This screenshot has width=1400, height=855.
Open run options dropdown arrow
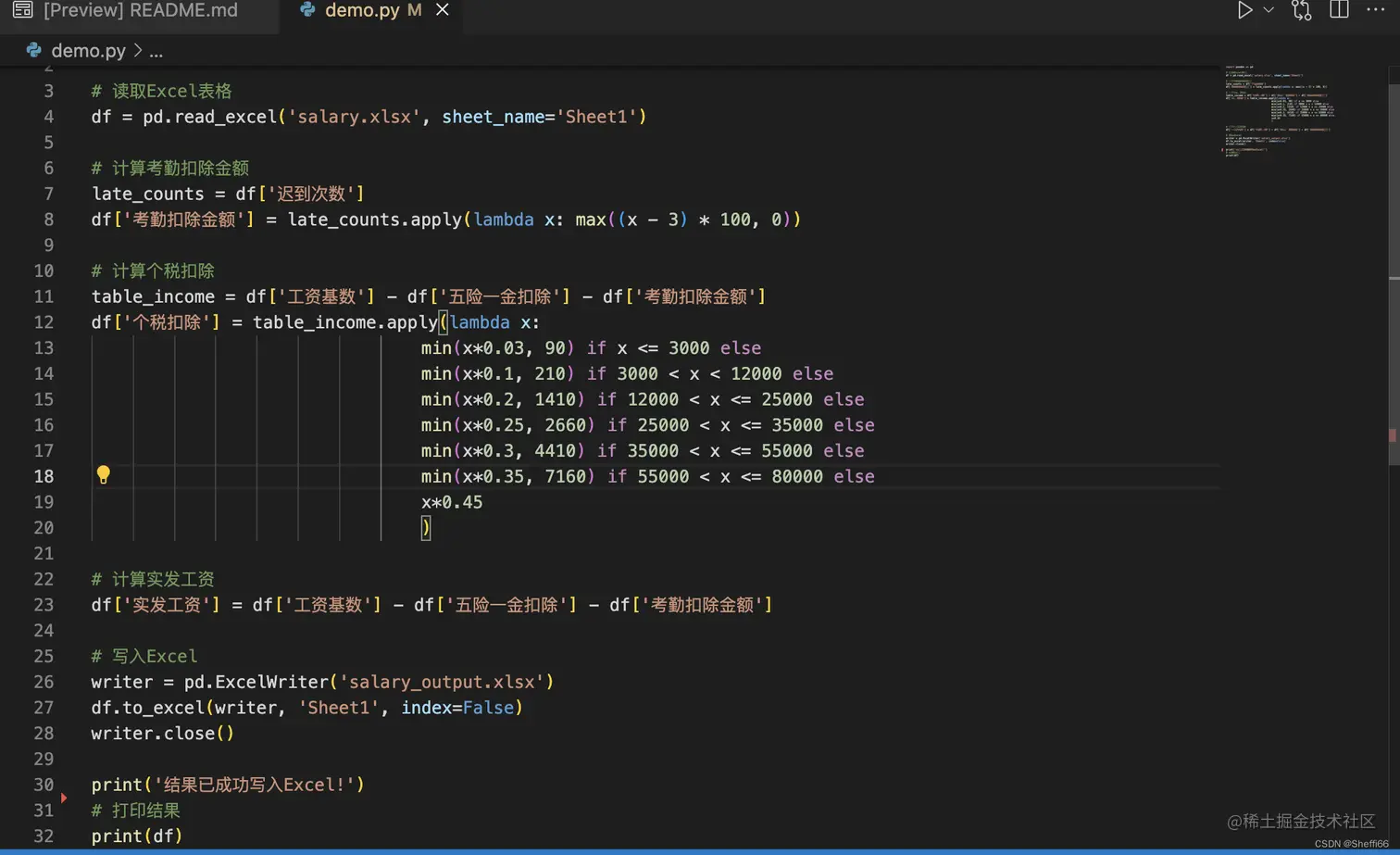tap(1269, 10)
